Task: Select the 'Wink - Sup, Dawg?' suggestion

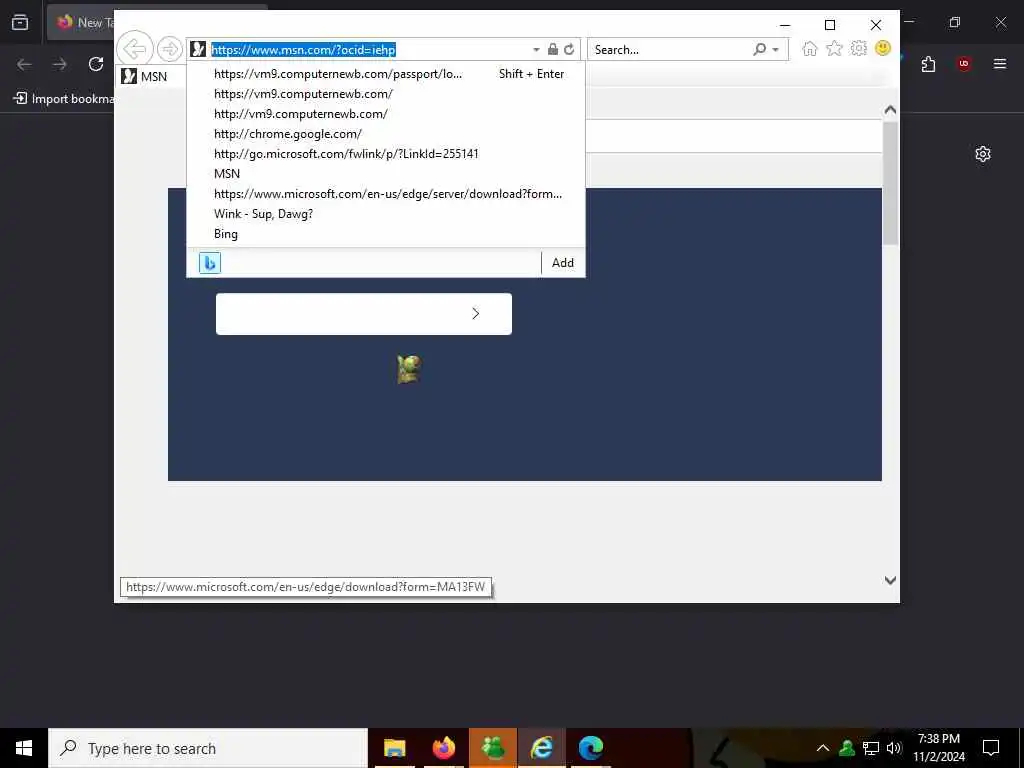Action: point(386,214)
